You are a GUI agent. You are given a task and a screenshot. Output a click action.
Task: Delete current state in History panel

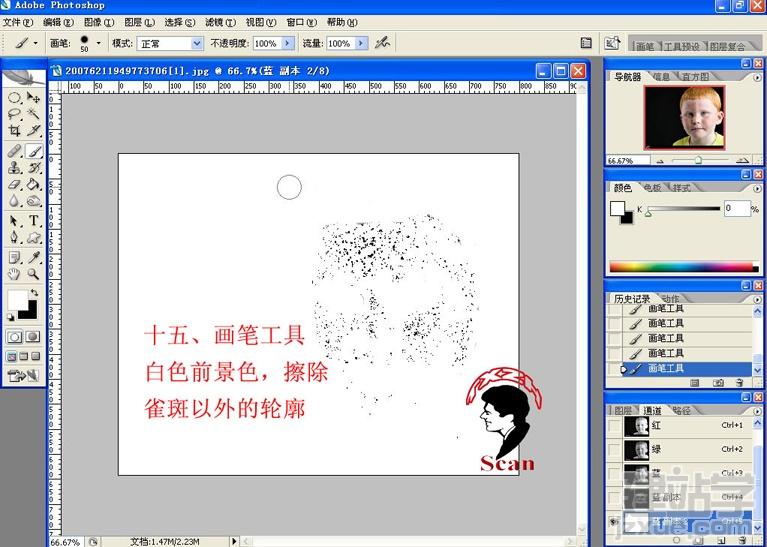click(x=740, y=383)
